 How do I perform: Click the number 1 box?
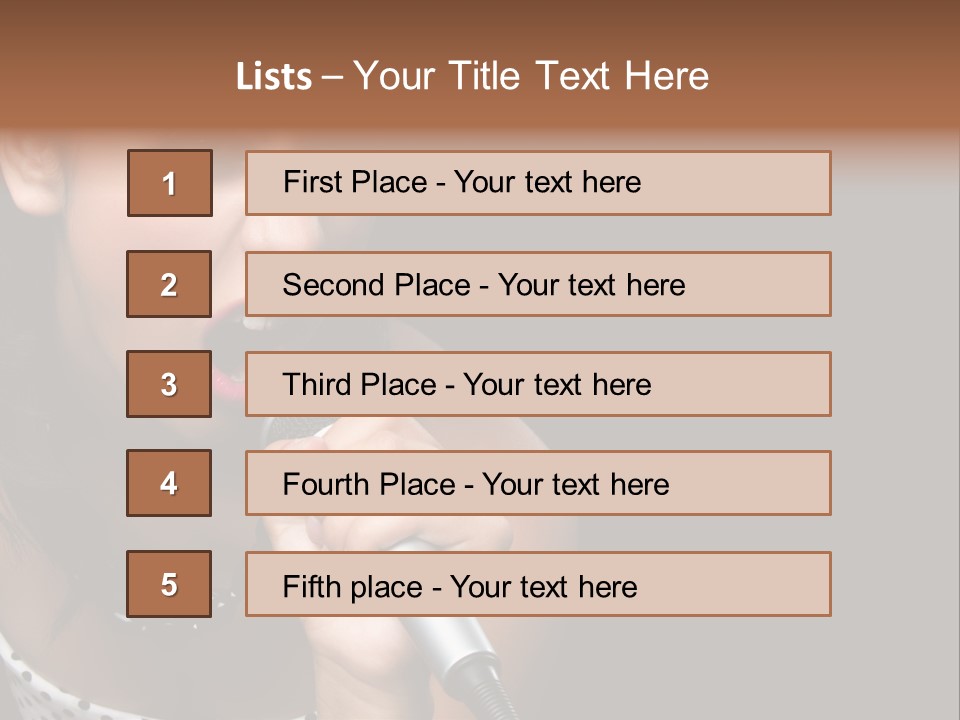click(x=170, y=183)
